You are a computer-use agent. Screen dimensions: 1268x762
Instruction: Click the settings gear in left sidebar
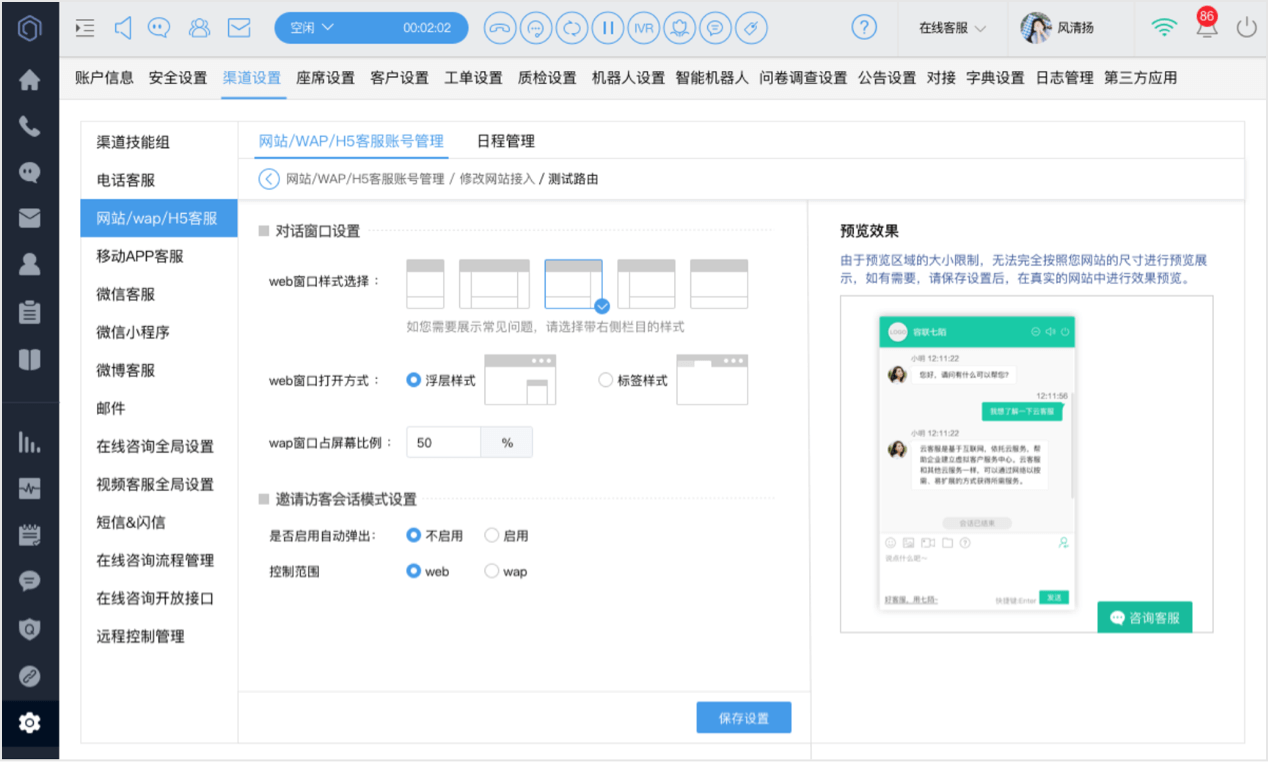30,722
